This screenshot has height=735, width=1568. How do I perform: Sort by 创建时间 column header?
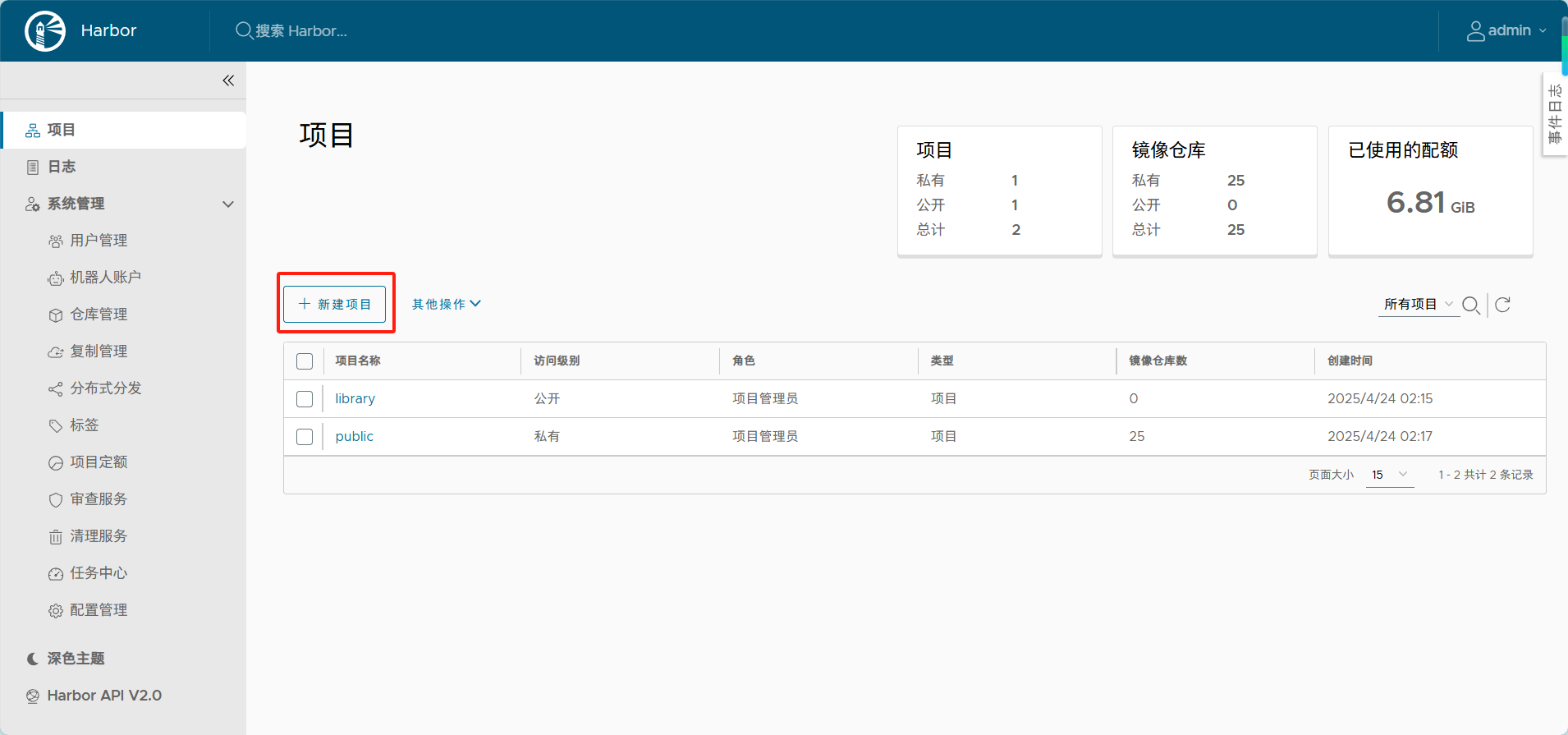click(x=1350, y=361)
